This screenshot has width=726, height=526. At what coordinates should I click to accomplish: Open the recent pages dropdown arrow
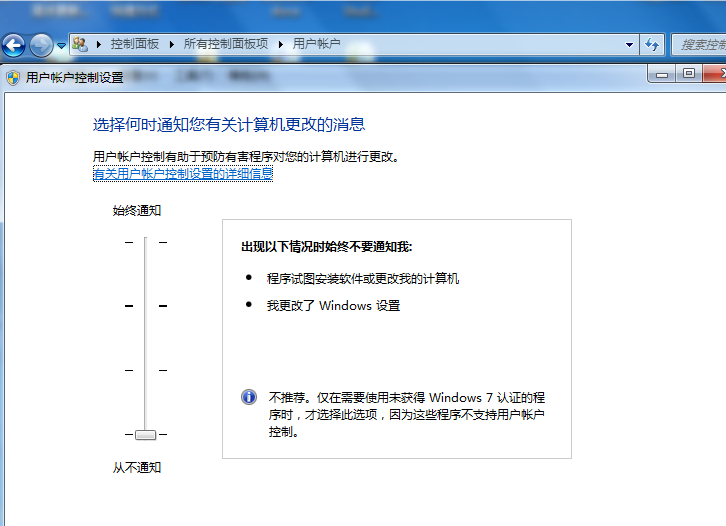point(61,45)
